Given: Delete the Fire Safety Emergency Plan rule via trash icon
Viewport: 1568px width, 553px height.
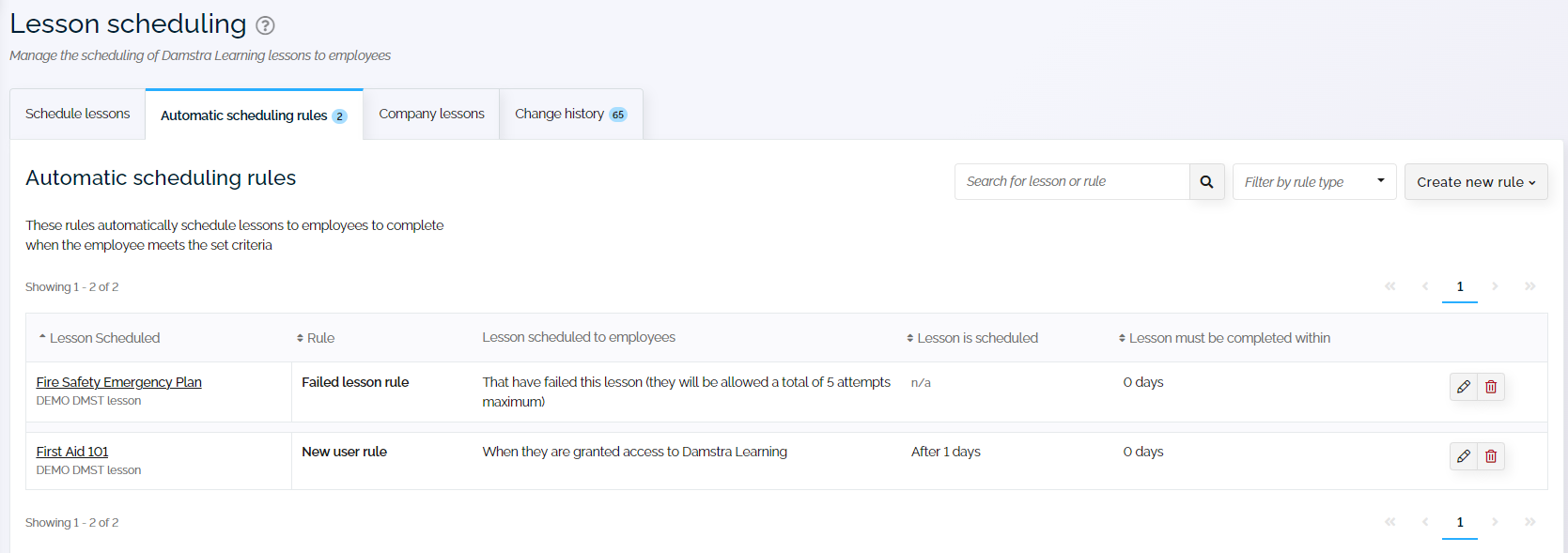Looking at the screenshot, I should [1490, 386].
